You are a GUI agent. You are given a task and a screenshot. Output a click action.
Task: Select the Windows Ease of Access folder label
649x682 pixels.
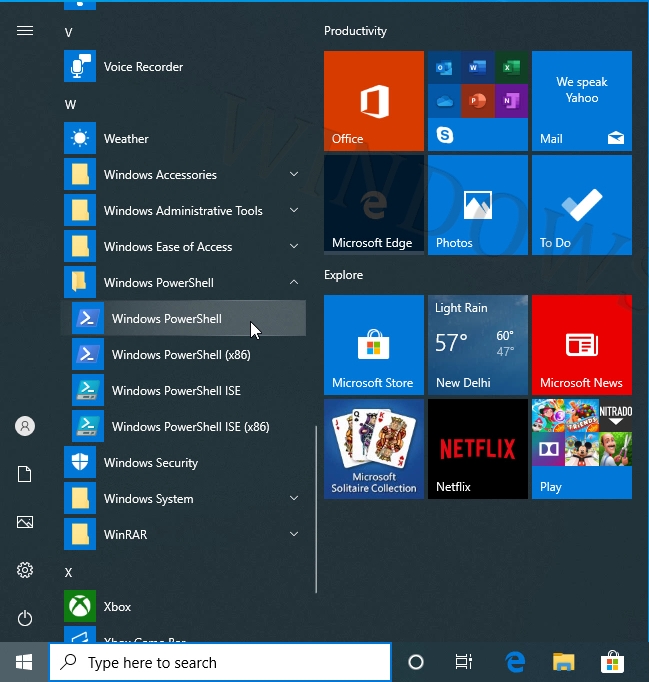[168, 247]
